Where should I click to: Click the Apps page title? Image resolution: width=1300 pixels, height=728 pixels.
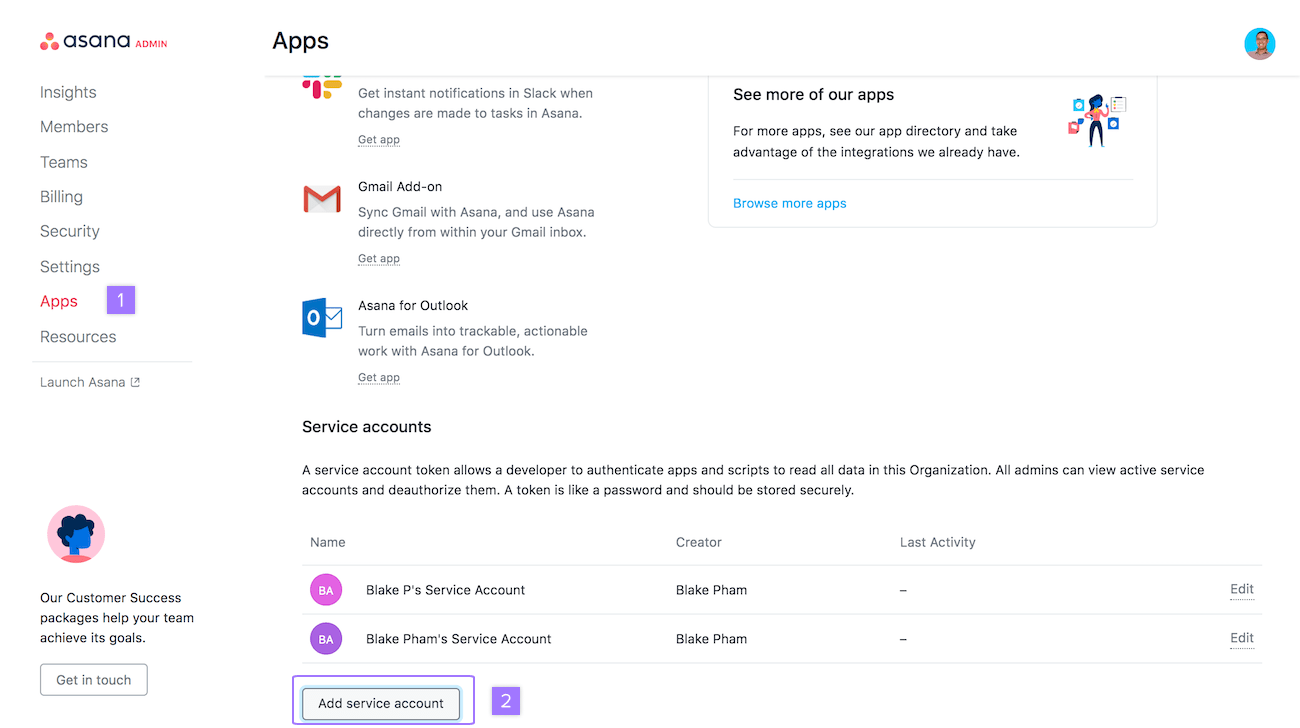[x=301, y=41]
